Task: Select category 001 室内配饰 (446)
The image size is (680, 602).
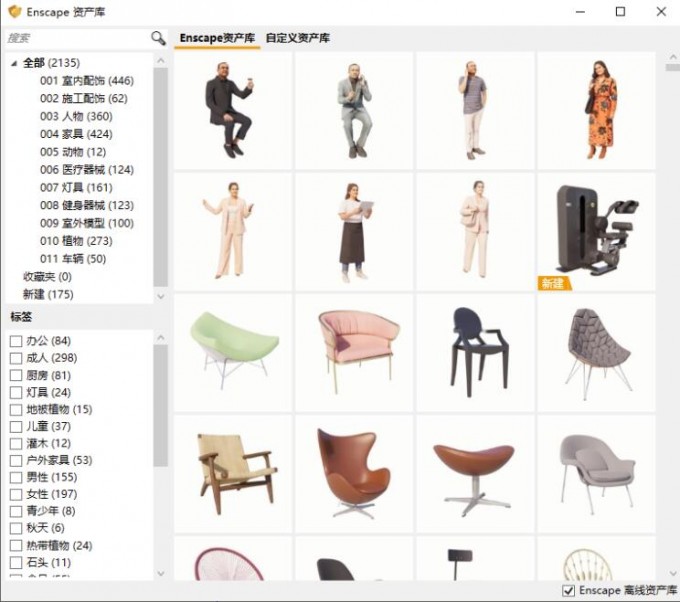Action: point(87,81)
